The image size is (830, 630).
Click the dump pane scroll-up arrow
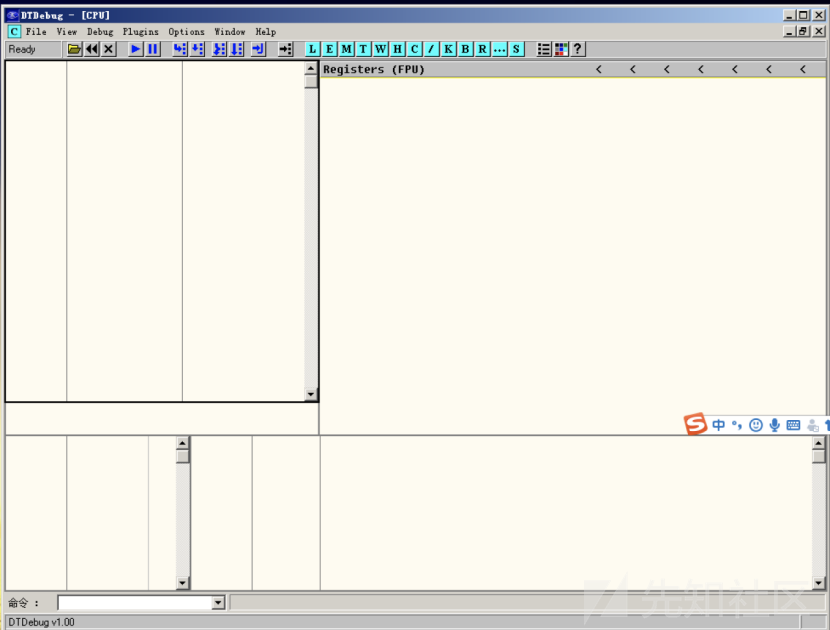[x=183, y=443]
